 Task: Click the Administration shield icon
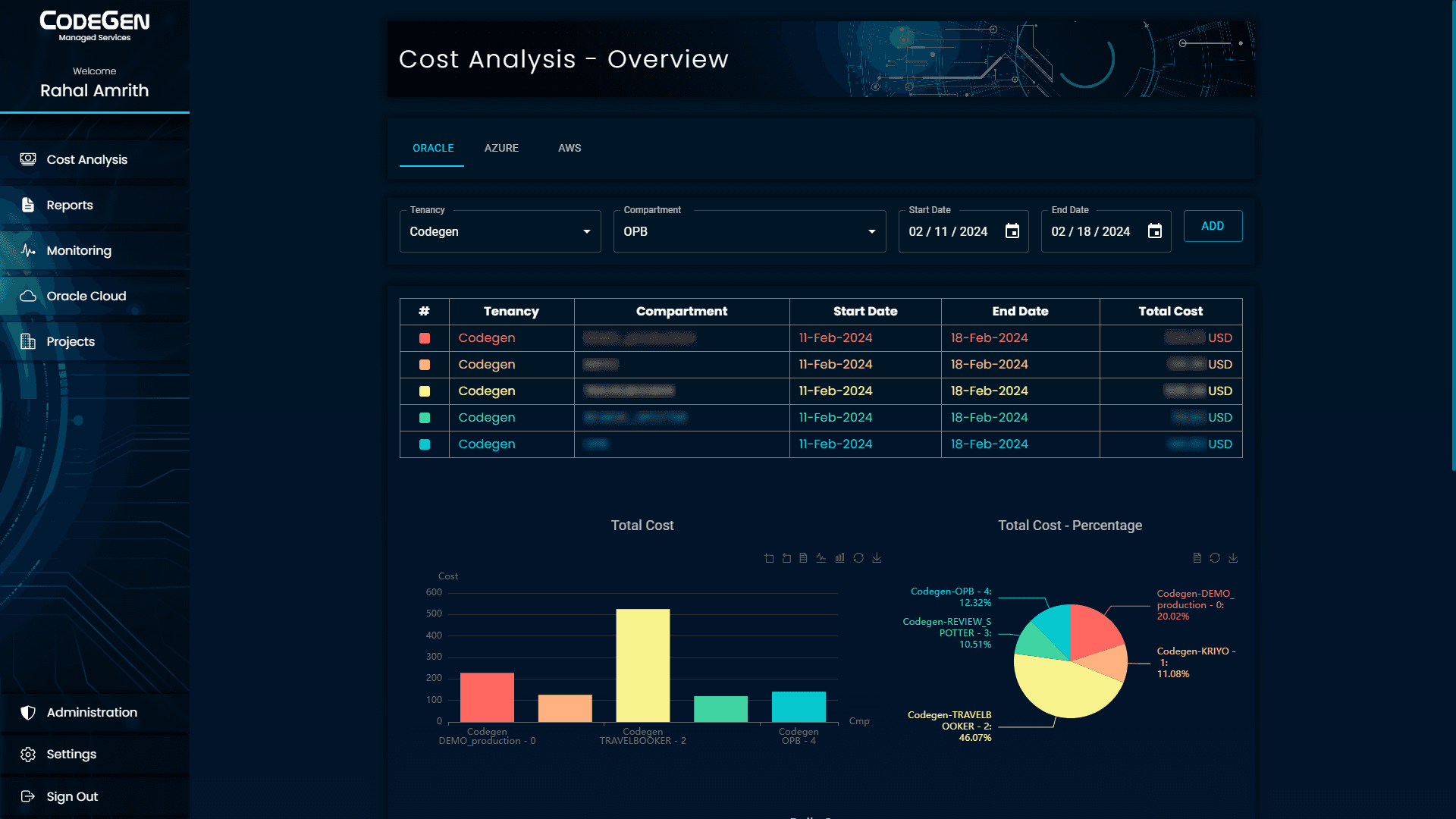[28, 712]
